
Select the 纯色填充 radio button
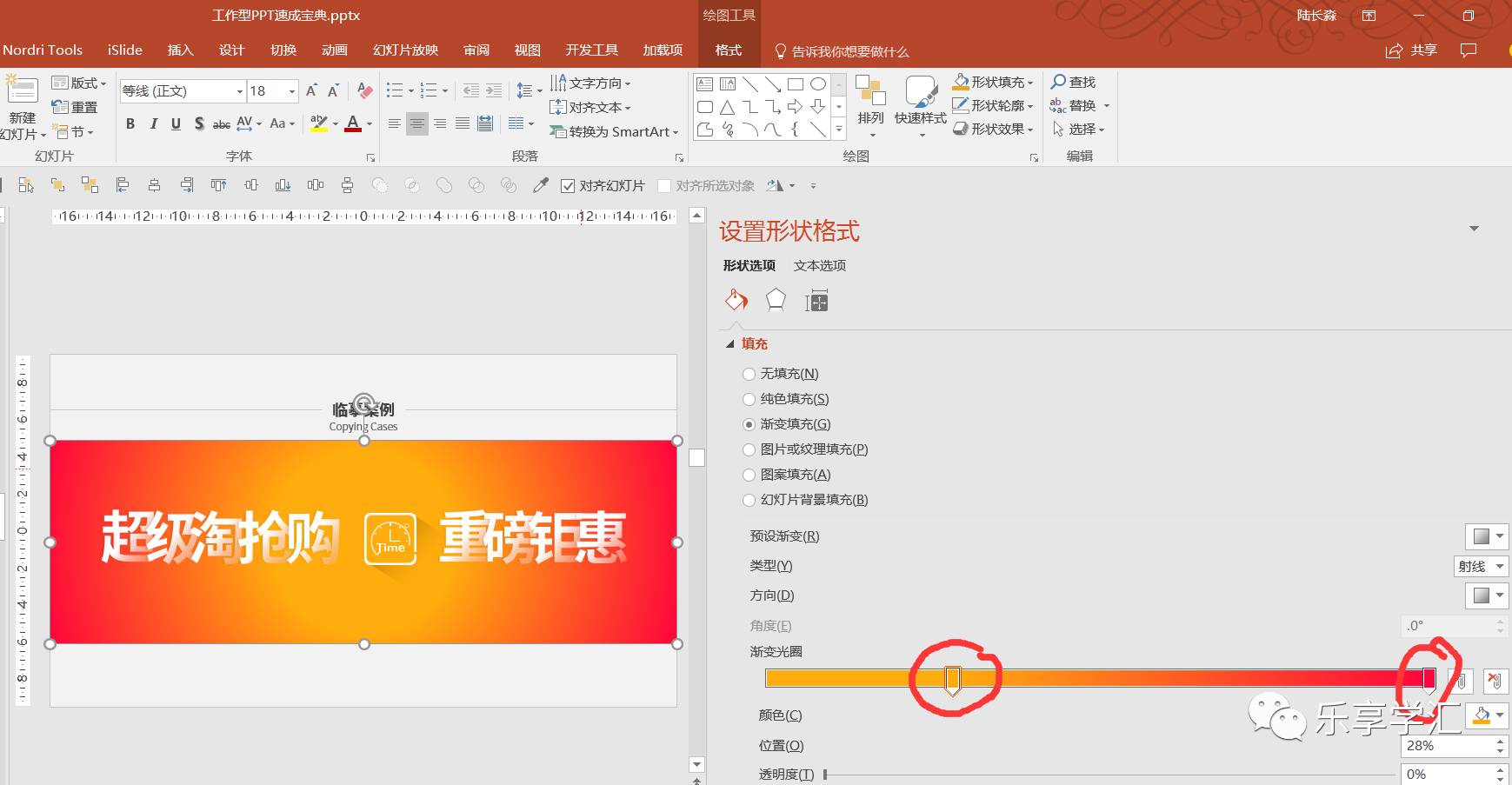(x=749, y=399)
